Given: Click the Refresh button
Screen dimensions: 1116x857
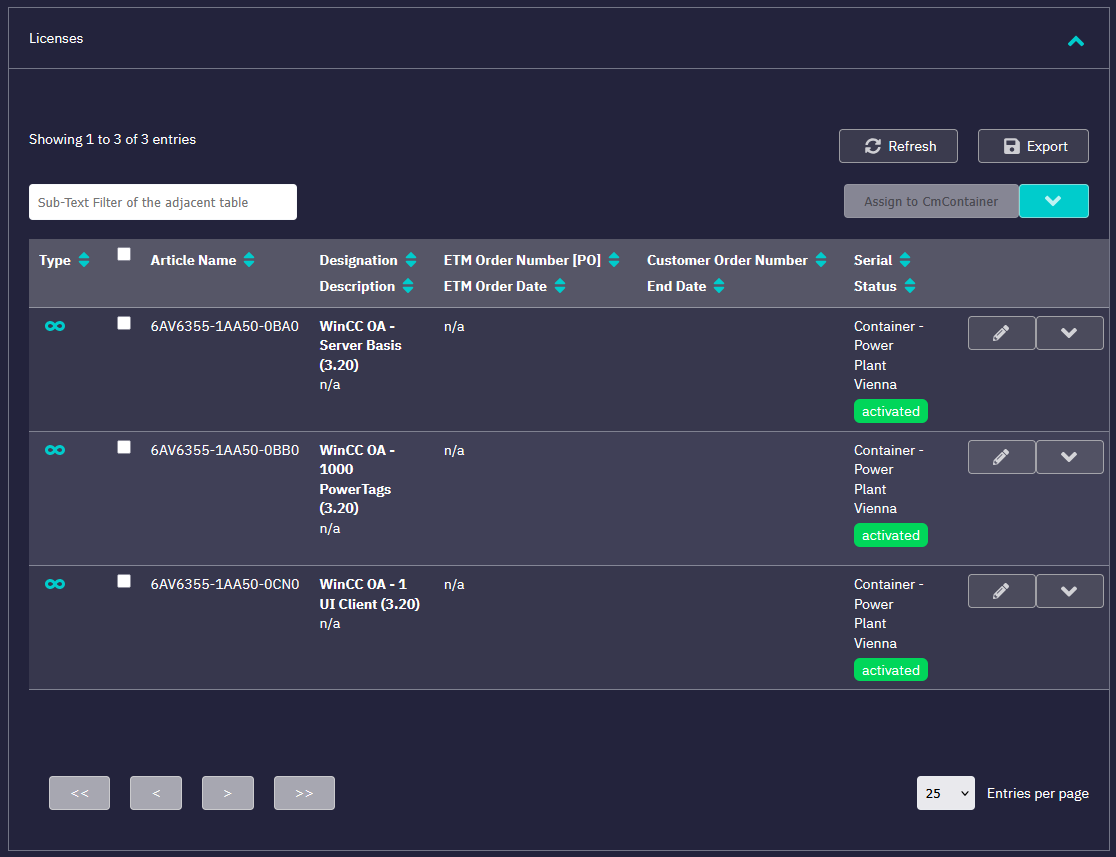Looking at the screenshot, I should click(x=898, y=146).
